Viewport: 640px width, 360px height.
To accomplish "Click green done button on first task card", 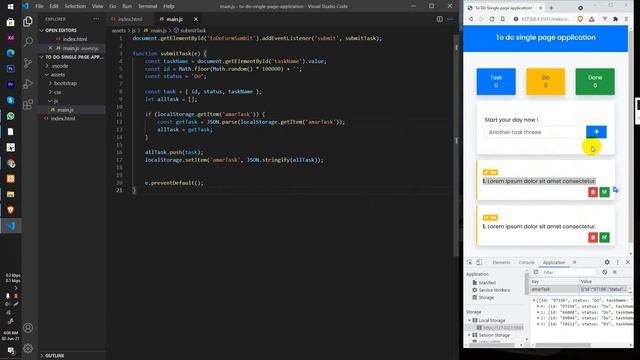I will coord(604,192).
